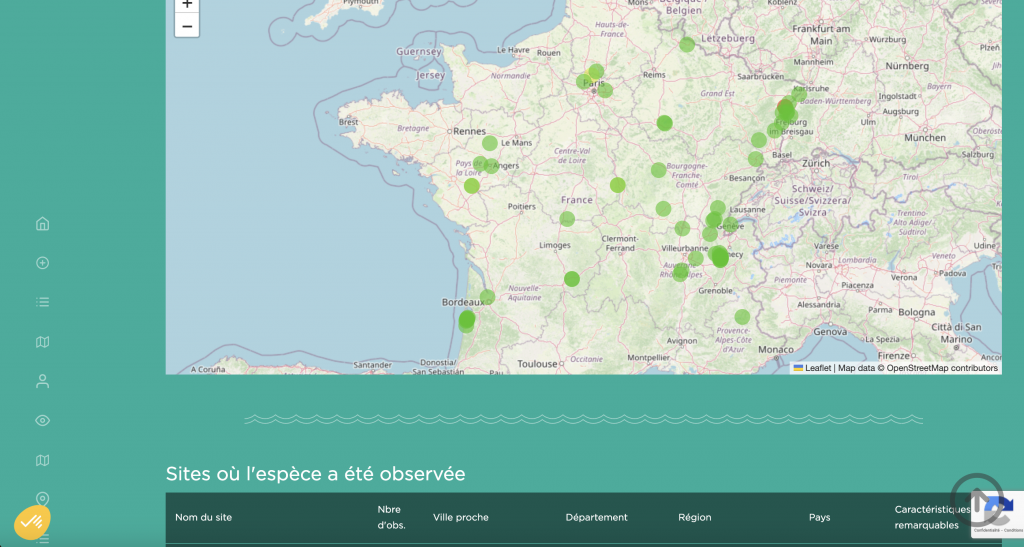The image size is (1024, 547).
Task: Click the home icon in the sidebar
Action: 42,224
